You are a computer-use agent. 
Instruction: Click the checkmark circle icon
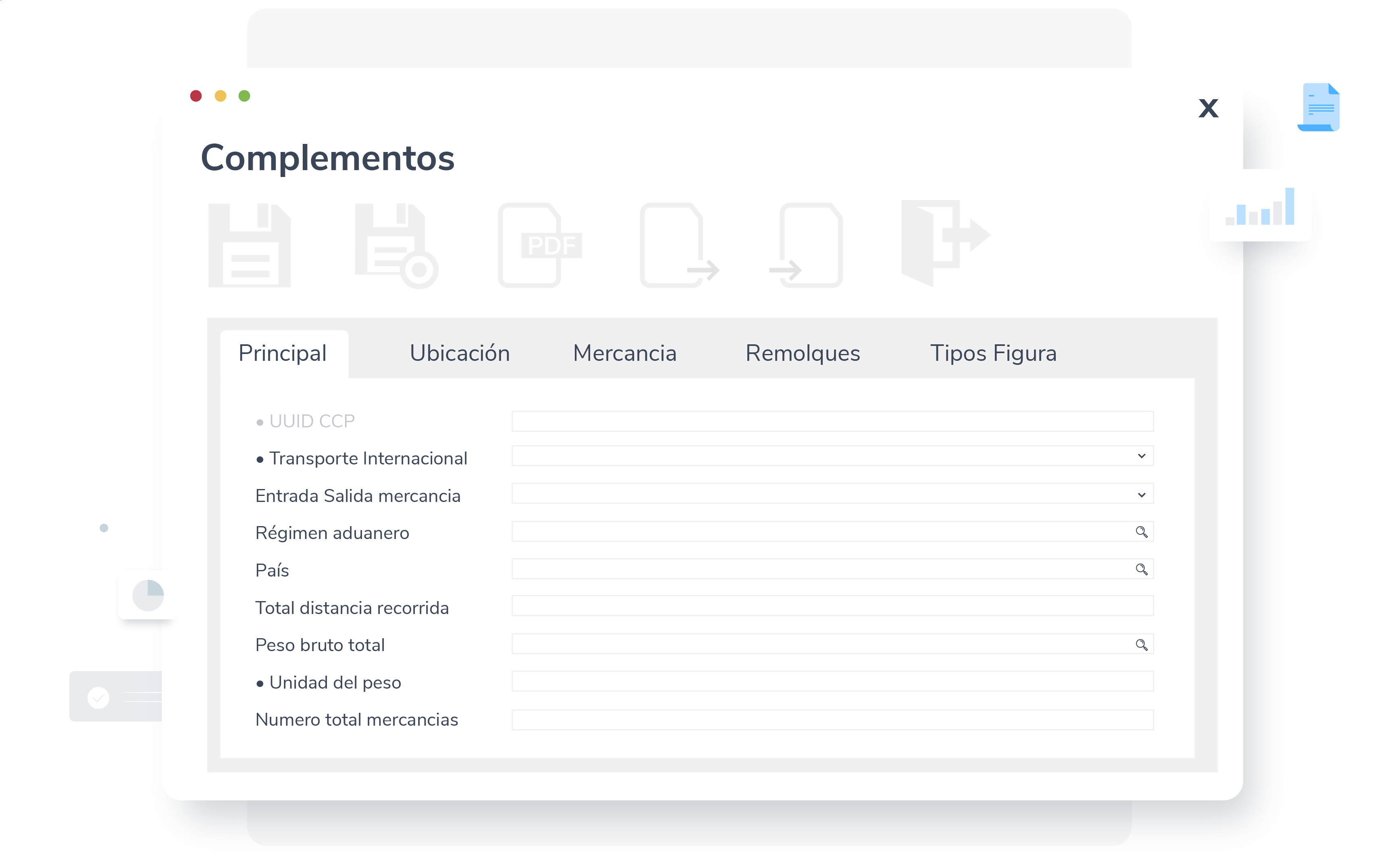coord(98,697)
